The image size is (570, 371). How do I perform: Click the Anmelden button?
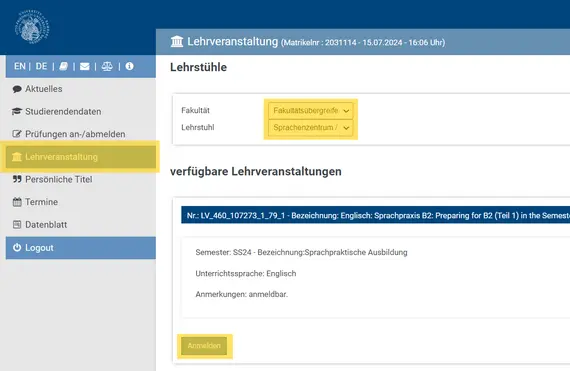(204, 346)
